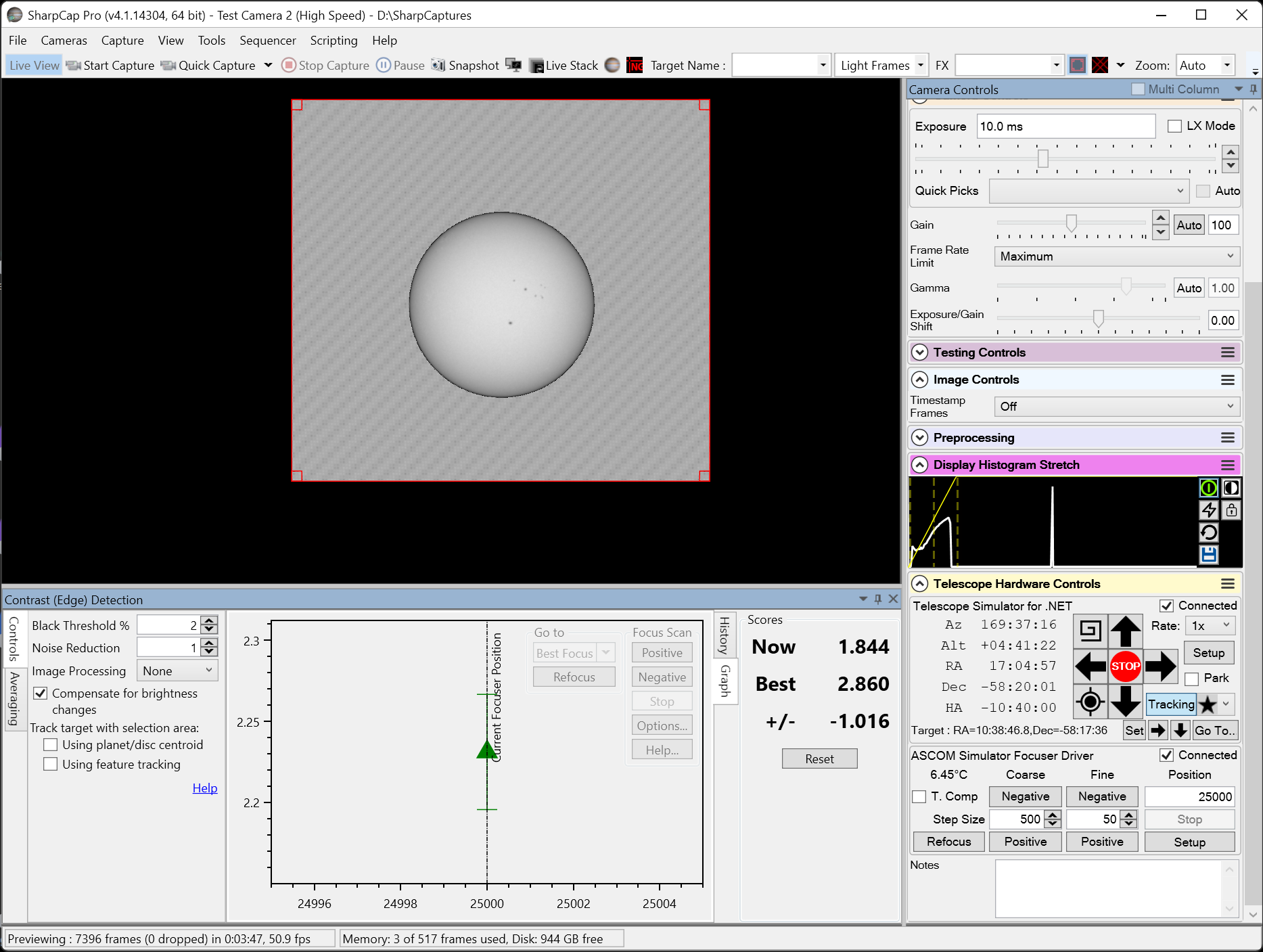Open the Help link in Controls tab
1263x952 pixels.
point(205,788)
